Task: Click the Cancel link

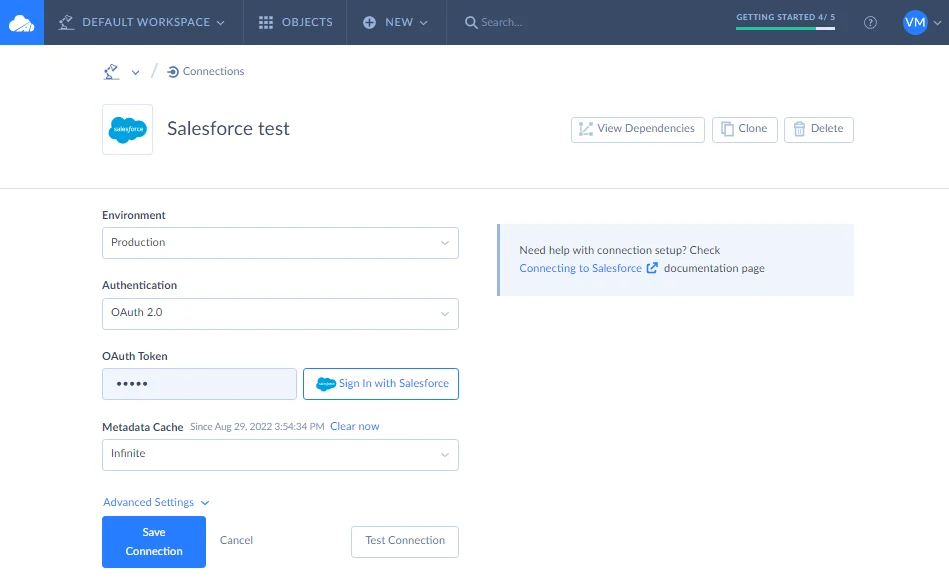Action: coord(236,540)
